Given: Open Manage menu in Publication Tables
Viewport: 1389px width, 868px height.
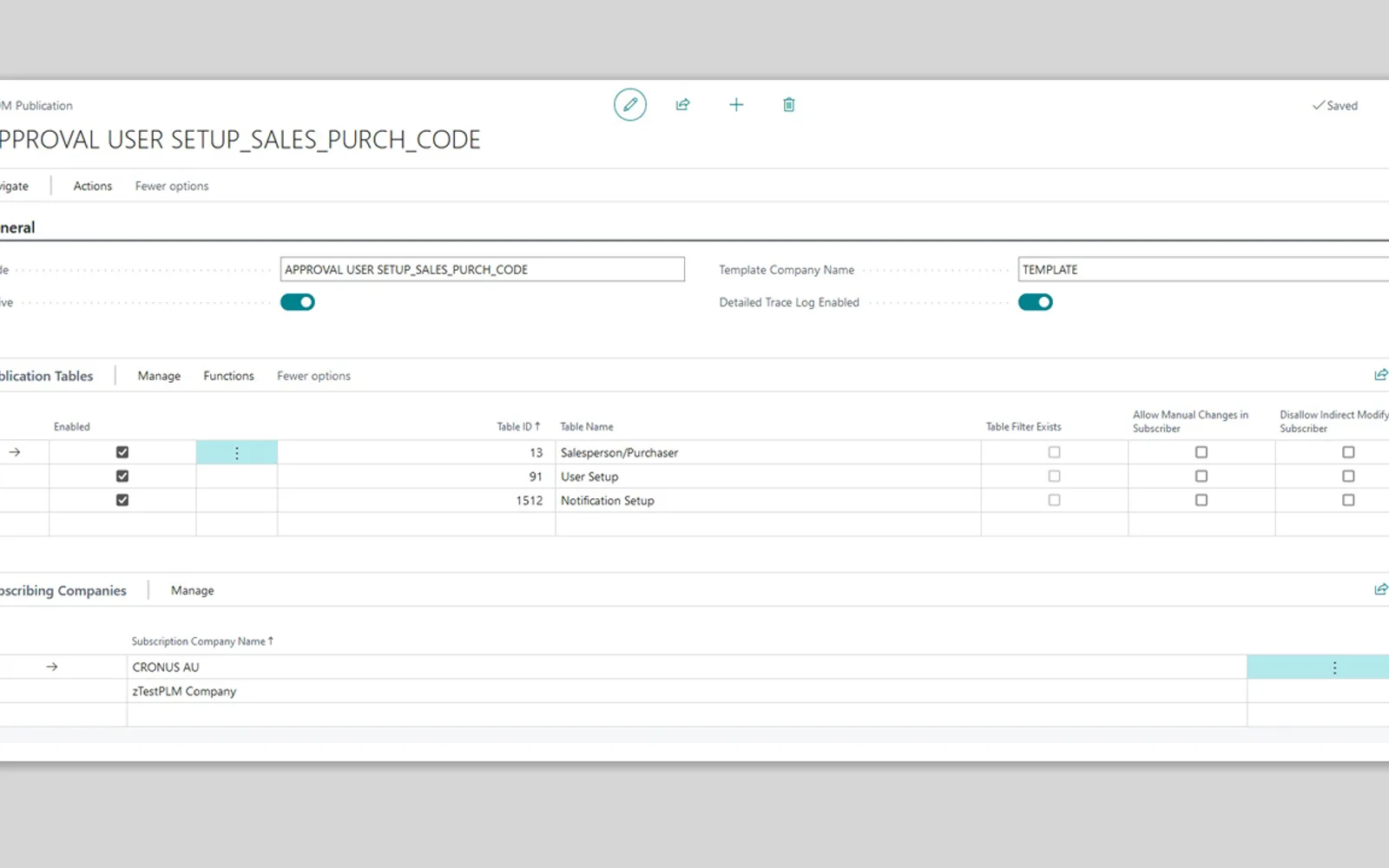Looking at the screenshot, I should click(159, 376).
